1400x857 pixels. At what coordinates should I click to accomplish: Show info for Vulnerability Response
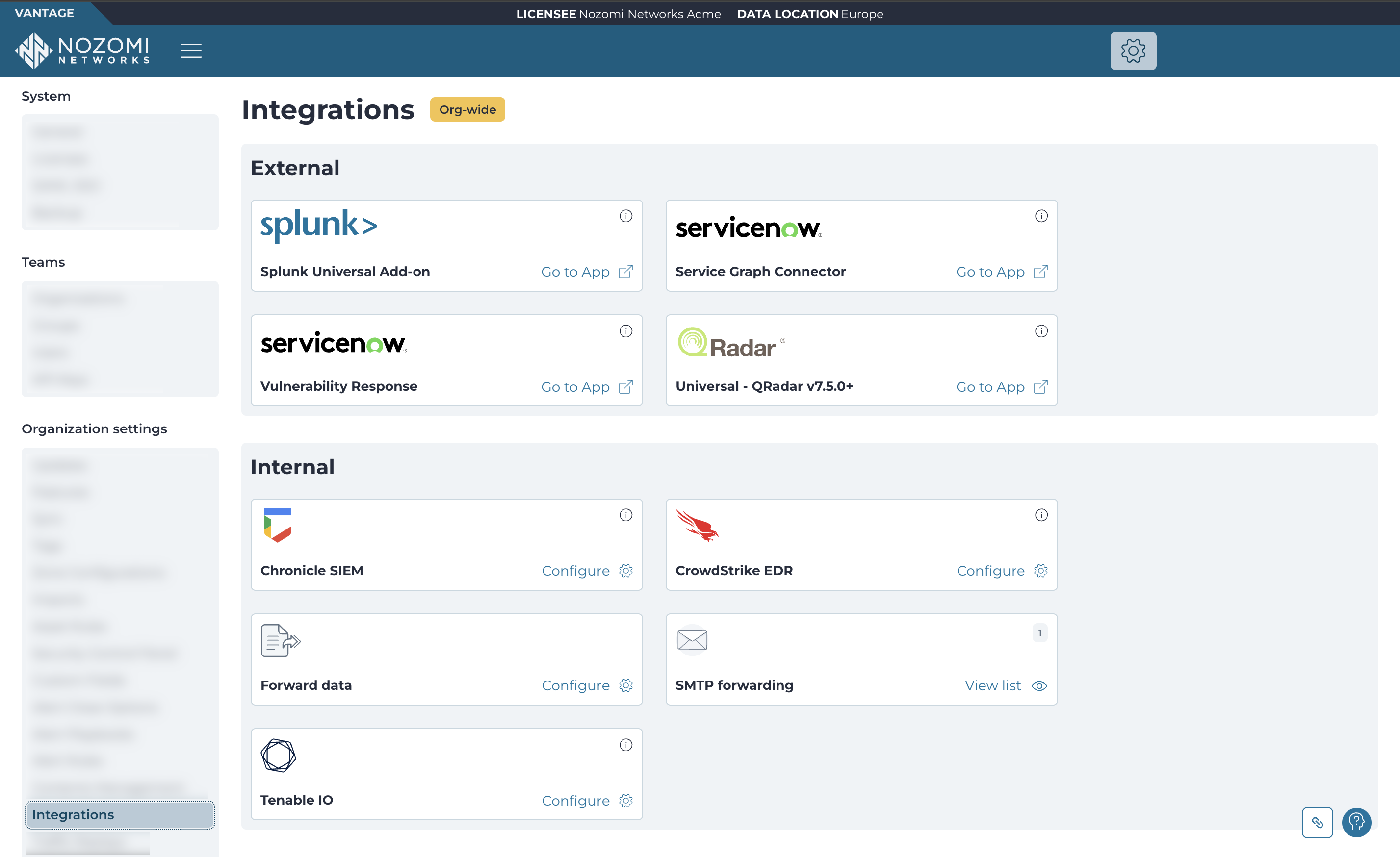[625, 331]
